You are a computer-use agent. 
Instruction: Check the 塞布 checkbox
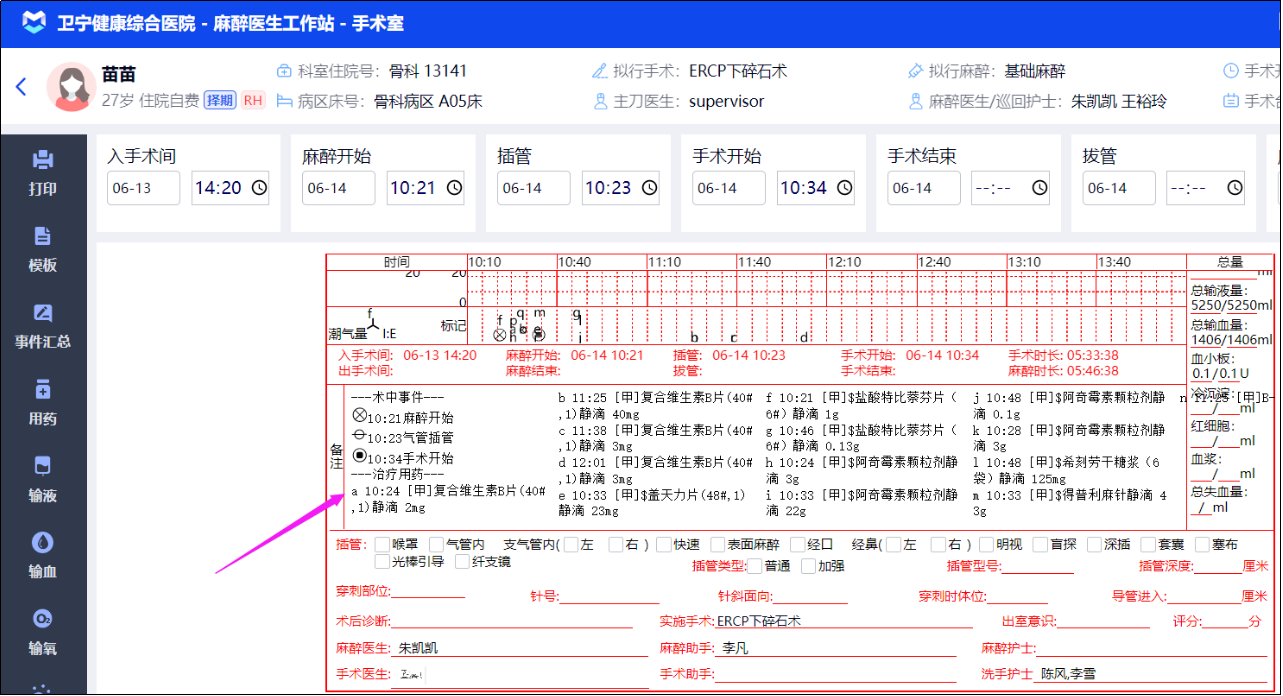point(1202,545)
